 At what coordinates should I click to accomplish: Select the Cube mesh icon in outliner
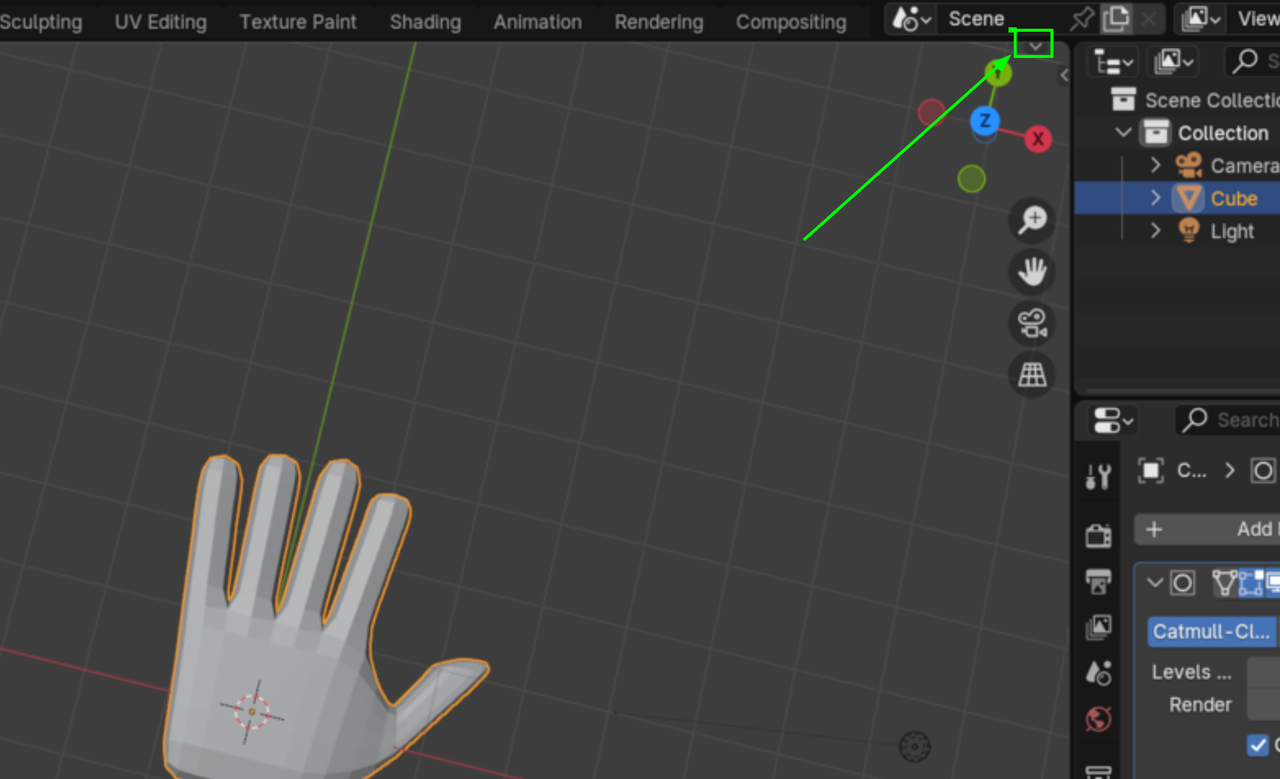pos(1188,198)
